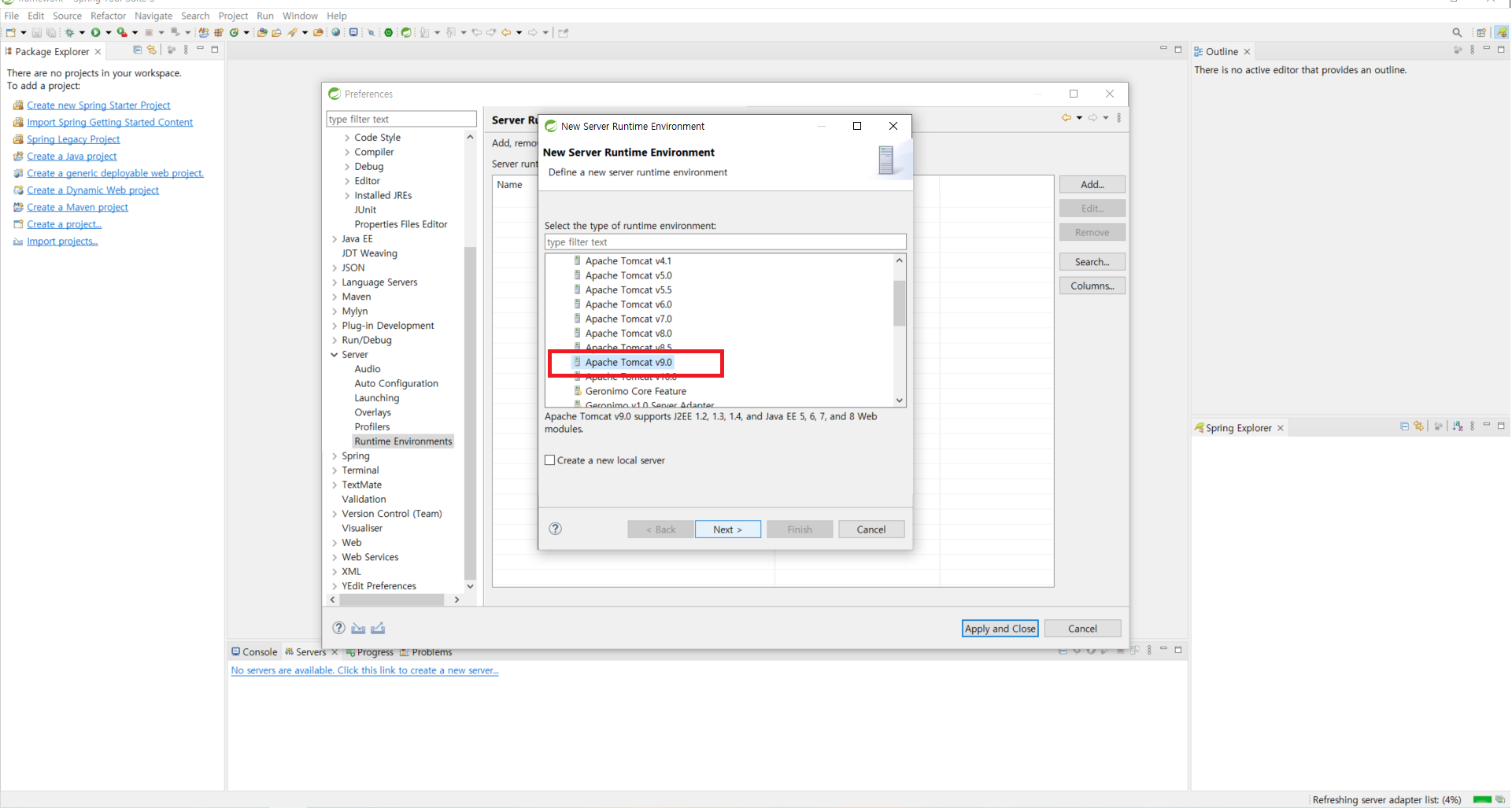Screen dimensions: 1512x808
Task: Click the export preferences icon
Action: tap(378, 628)
